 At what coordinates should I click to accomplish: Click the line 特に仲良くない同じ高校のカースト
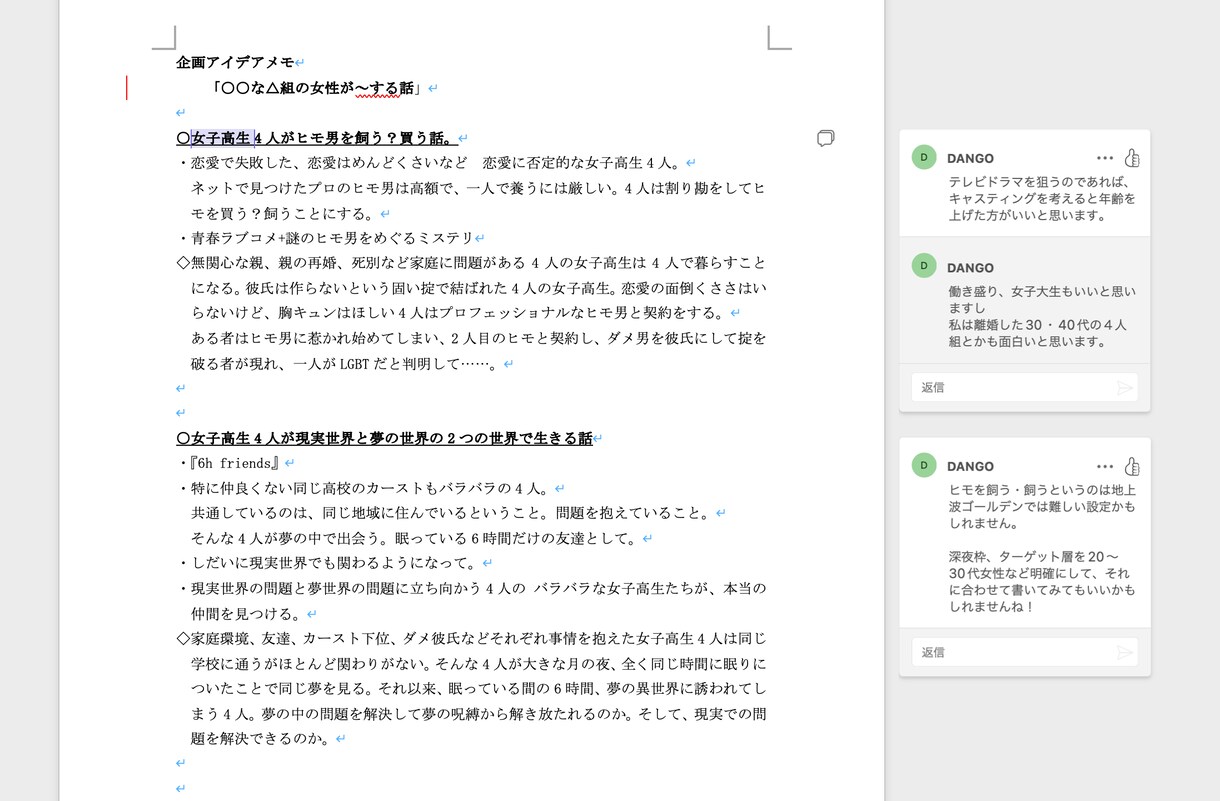[371, 488]
